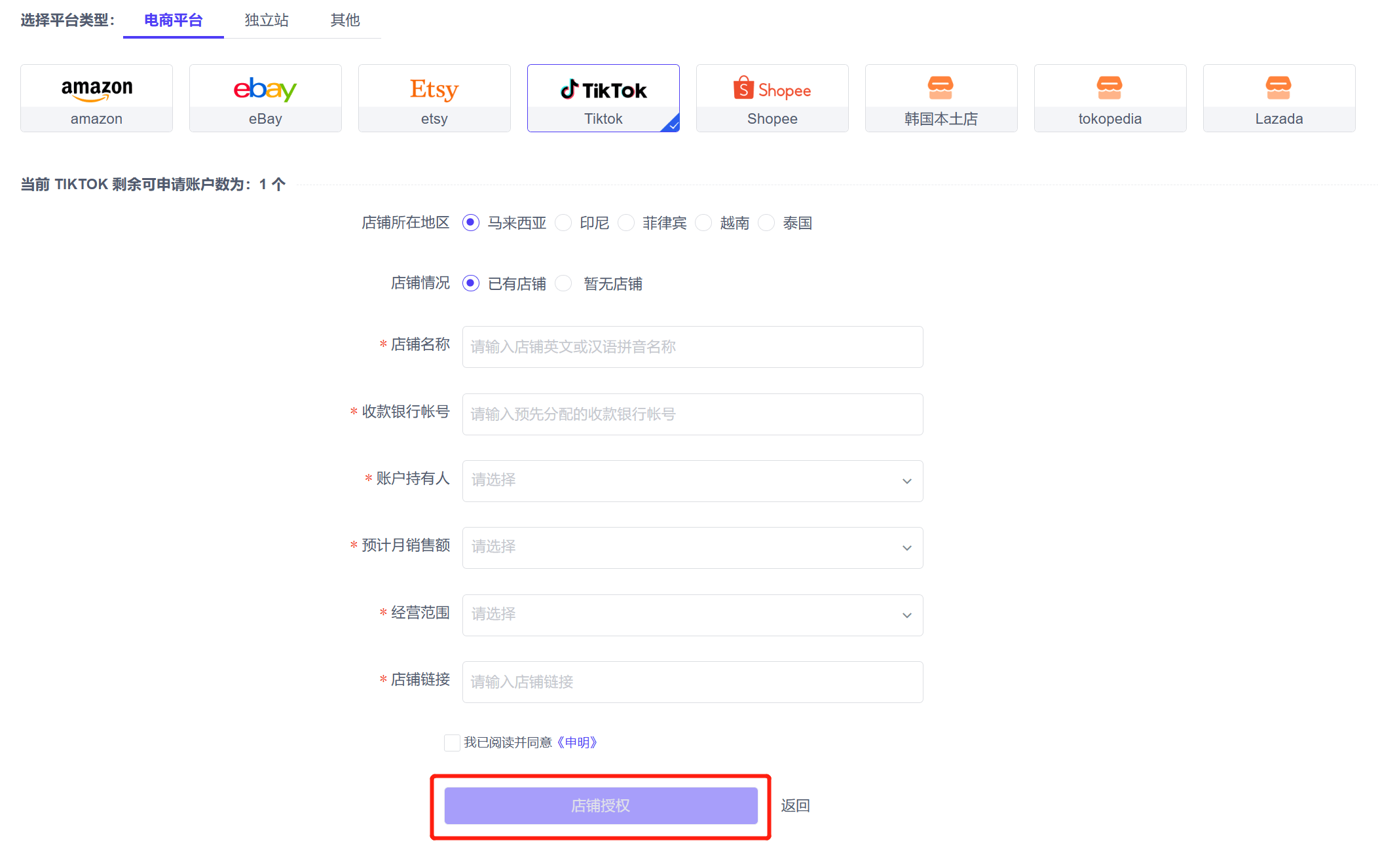The image size is (1378, 868).
Task: Choose the 暂无店铺 radio option
Action: point(563,283)
